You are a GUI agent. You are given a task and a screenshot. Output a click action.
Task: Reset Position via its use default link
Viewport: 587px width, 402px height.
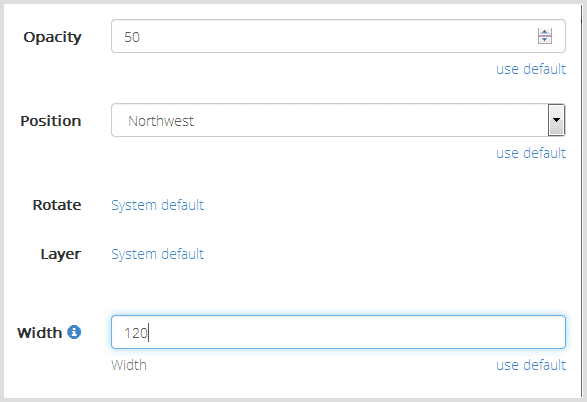pyautogui.click(x=531, y=153)
